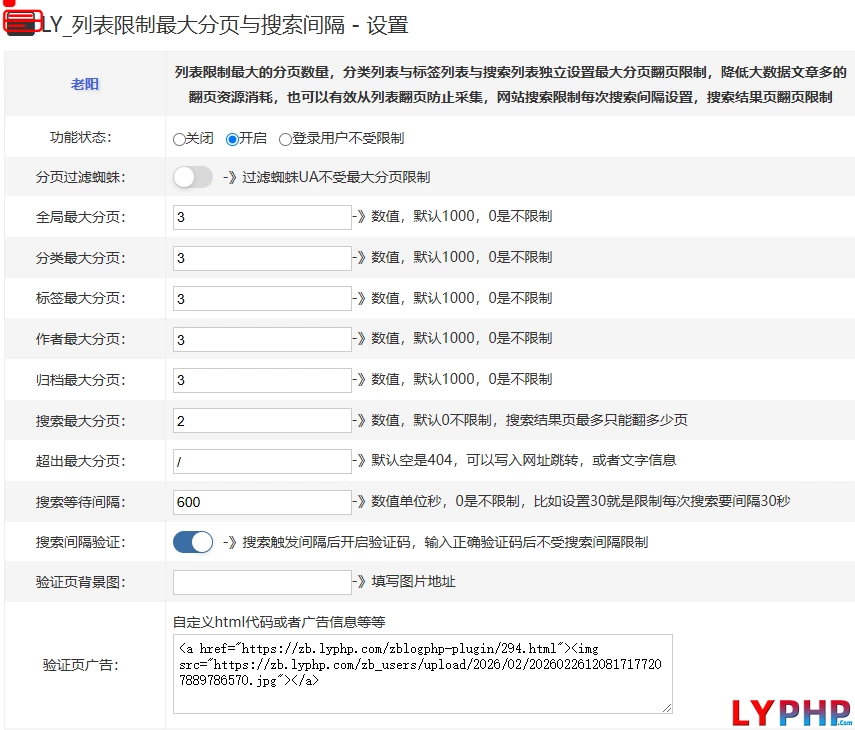This screenshot has height=730, width=855.
Task: Click the LYPHP logo at bottom right
Action: click(791, 711)
